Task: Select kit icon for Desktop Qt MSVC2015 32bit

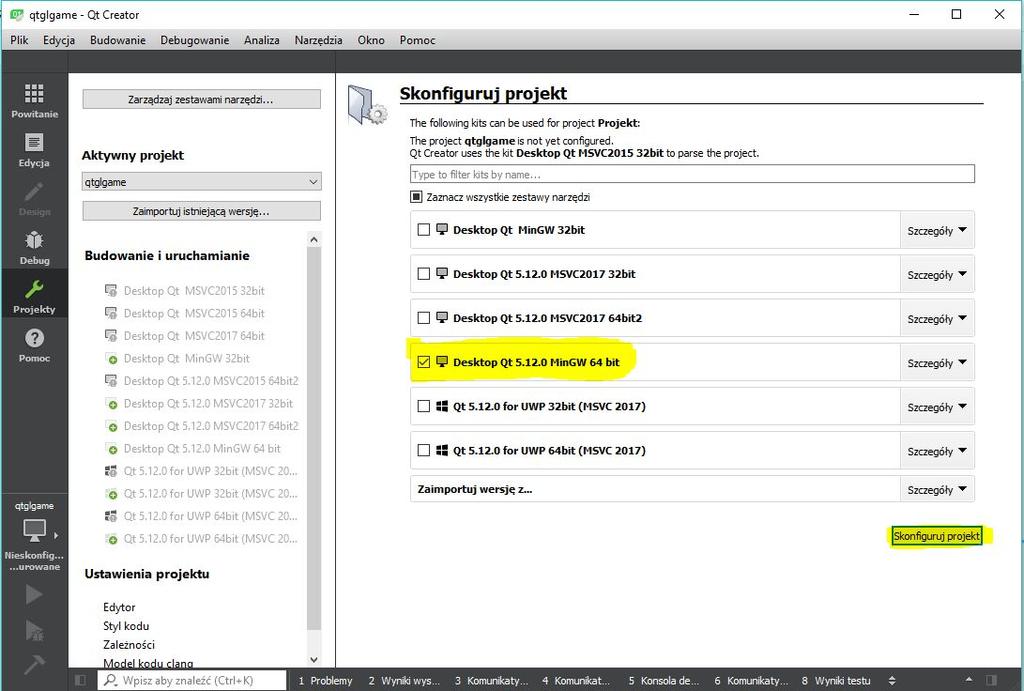Action: coord(111,291)
